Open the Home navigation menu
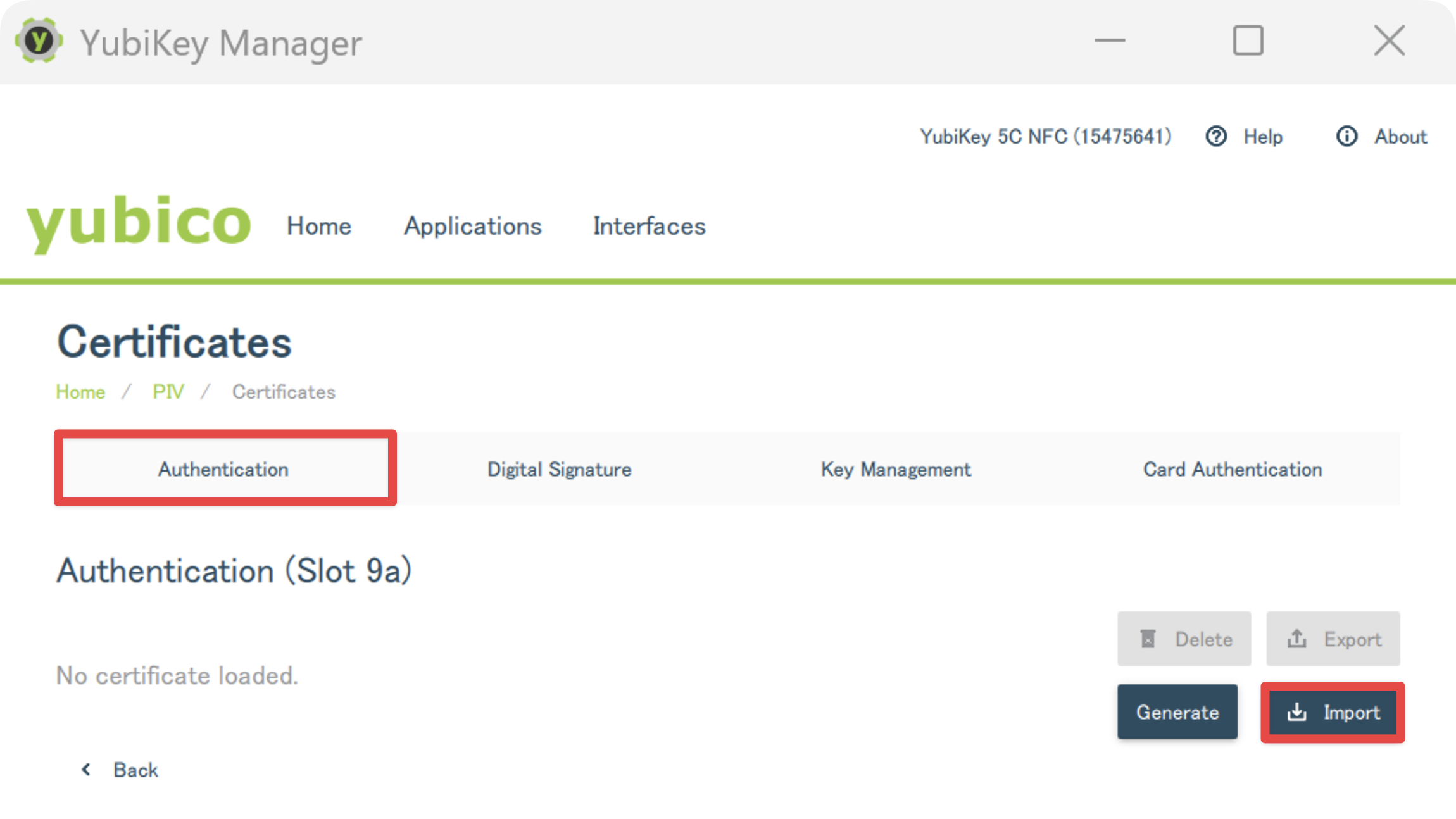This screenshot has width=1456, height=819. tap(319, 226)
